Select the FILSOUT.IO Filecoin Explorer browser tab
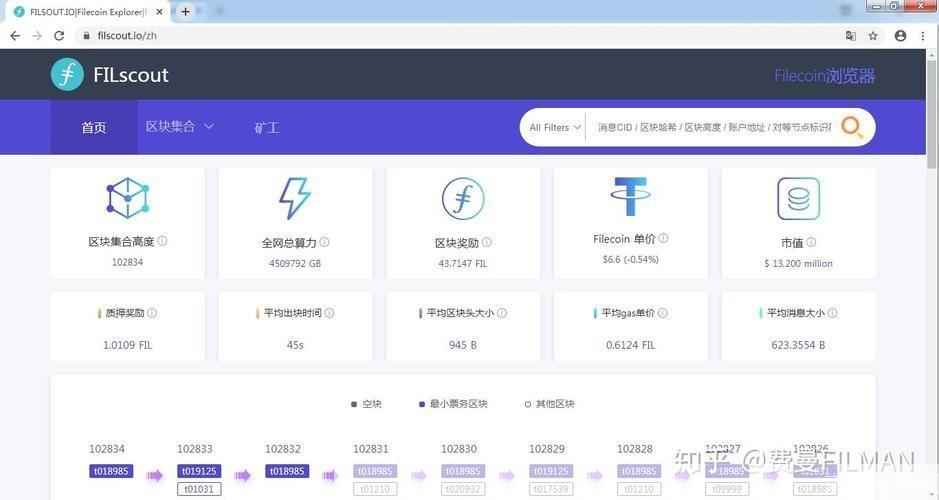The height and width of the screenshot is (500, 939). click(87, 12)
